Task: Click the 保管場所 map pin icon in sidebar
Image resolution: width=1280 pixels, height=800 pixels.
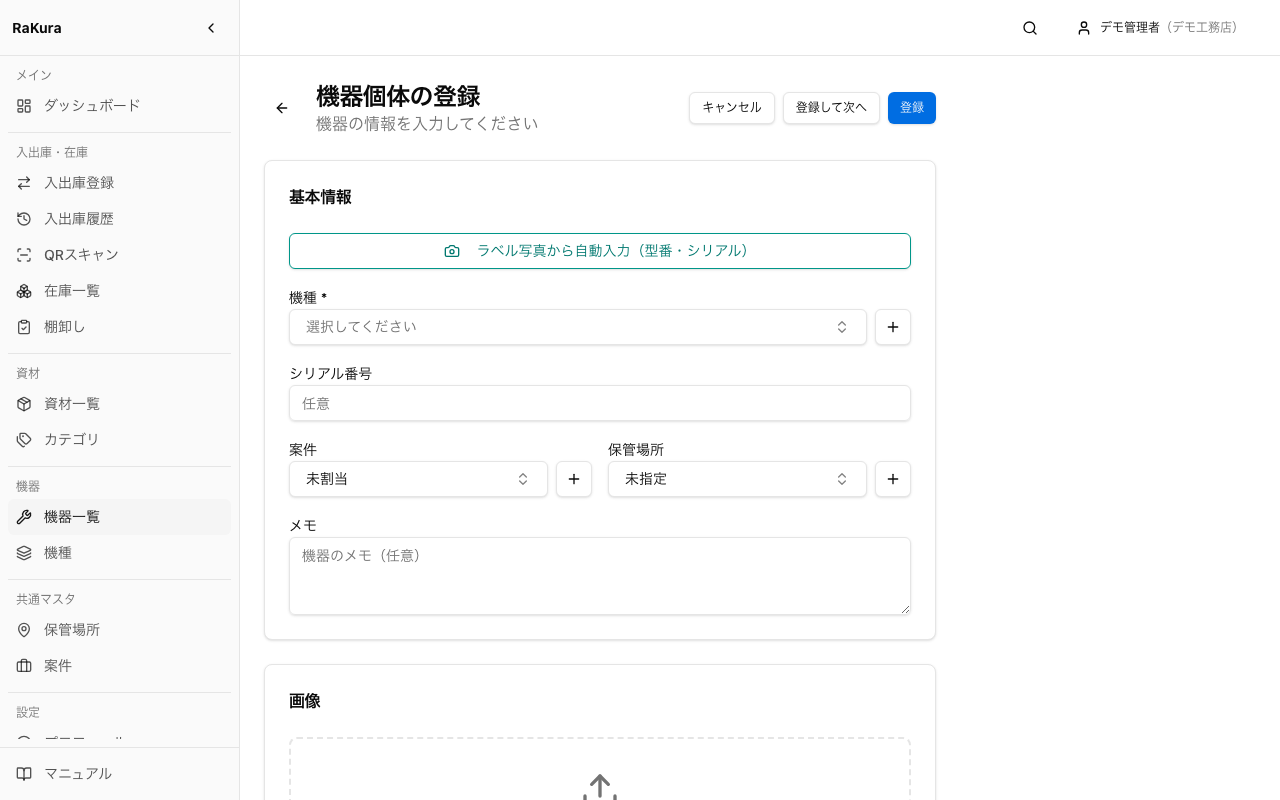Action: pyautogui.click(x=24, y=630)
